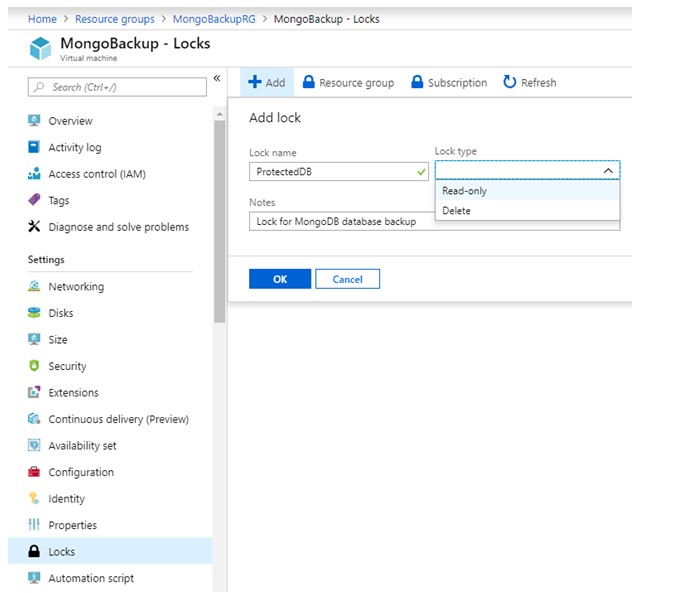Open the Lock type dropdown

(x=527, y=170)
